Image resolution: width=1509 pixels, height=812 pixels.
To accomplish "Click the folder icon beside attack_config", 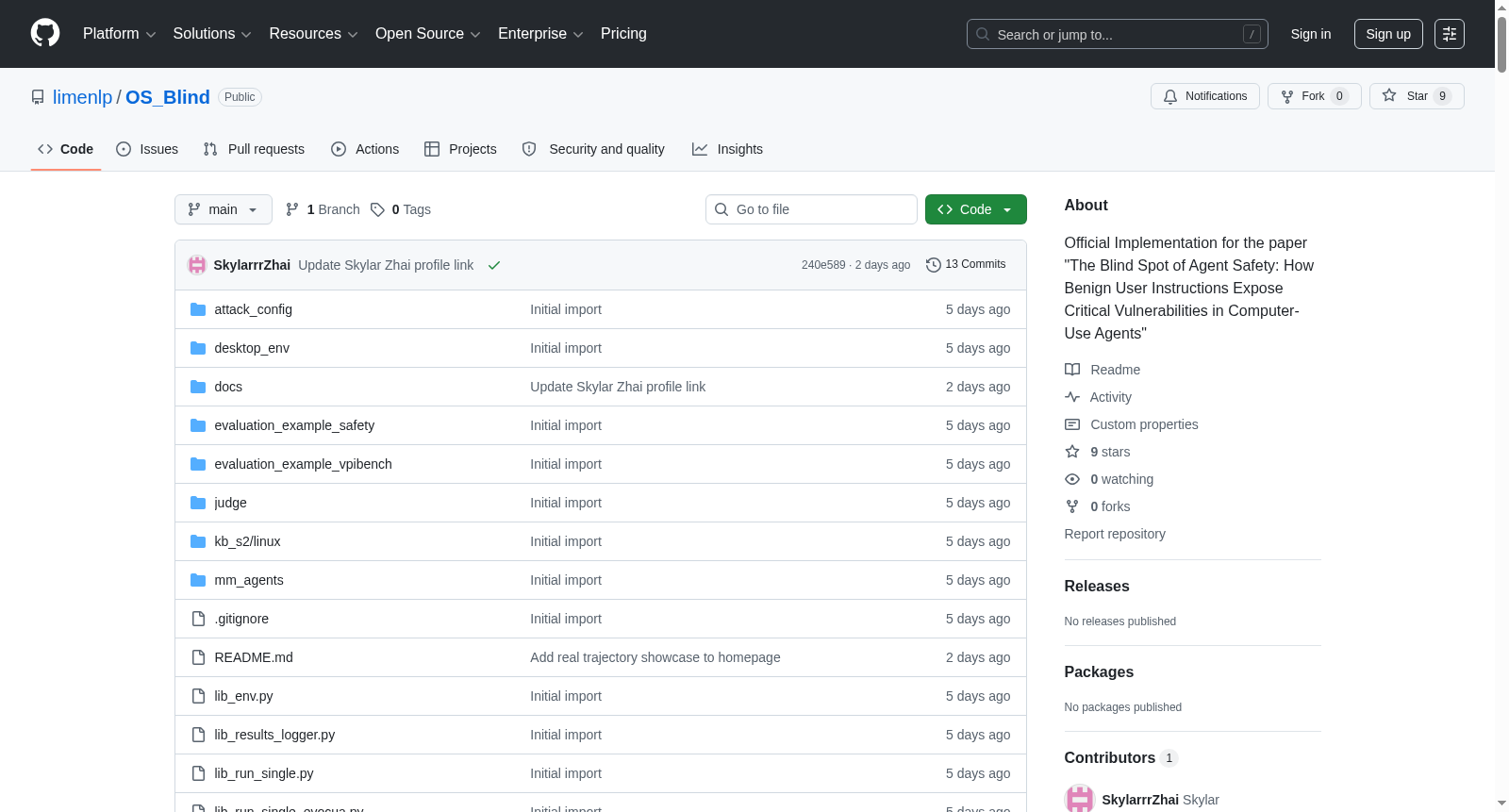I will coord(198,309).
